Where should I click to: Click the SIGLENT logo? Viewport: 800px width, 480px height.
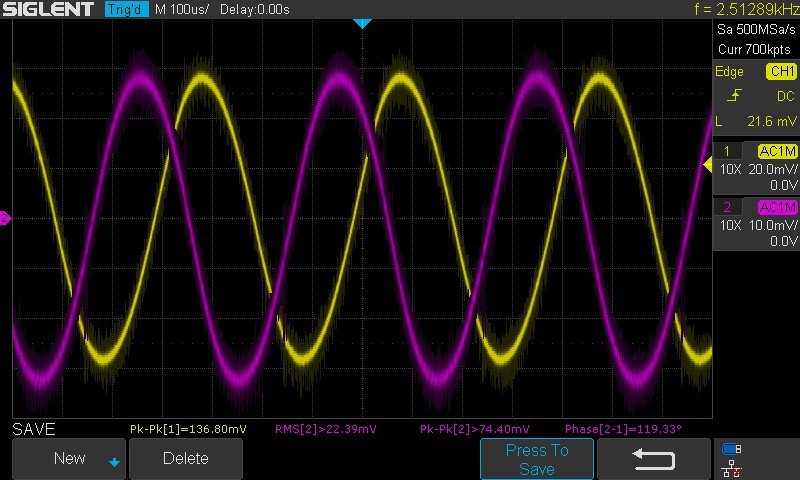[x=48, y=9]
